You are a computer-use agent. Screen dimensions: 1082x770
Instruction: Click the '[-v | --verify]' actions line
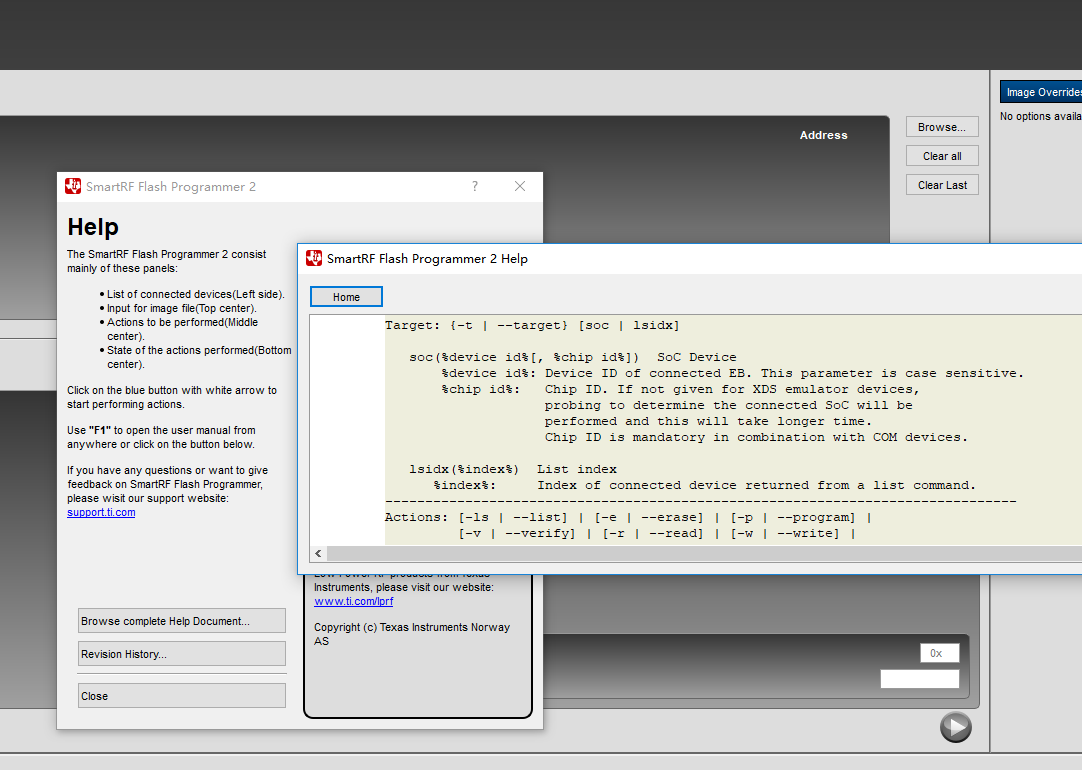coord(657,533)
